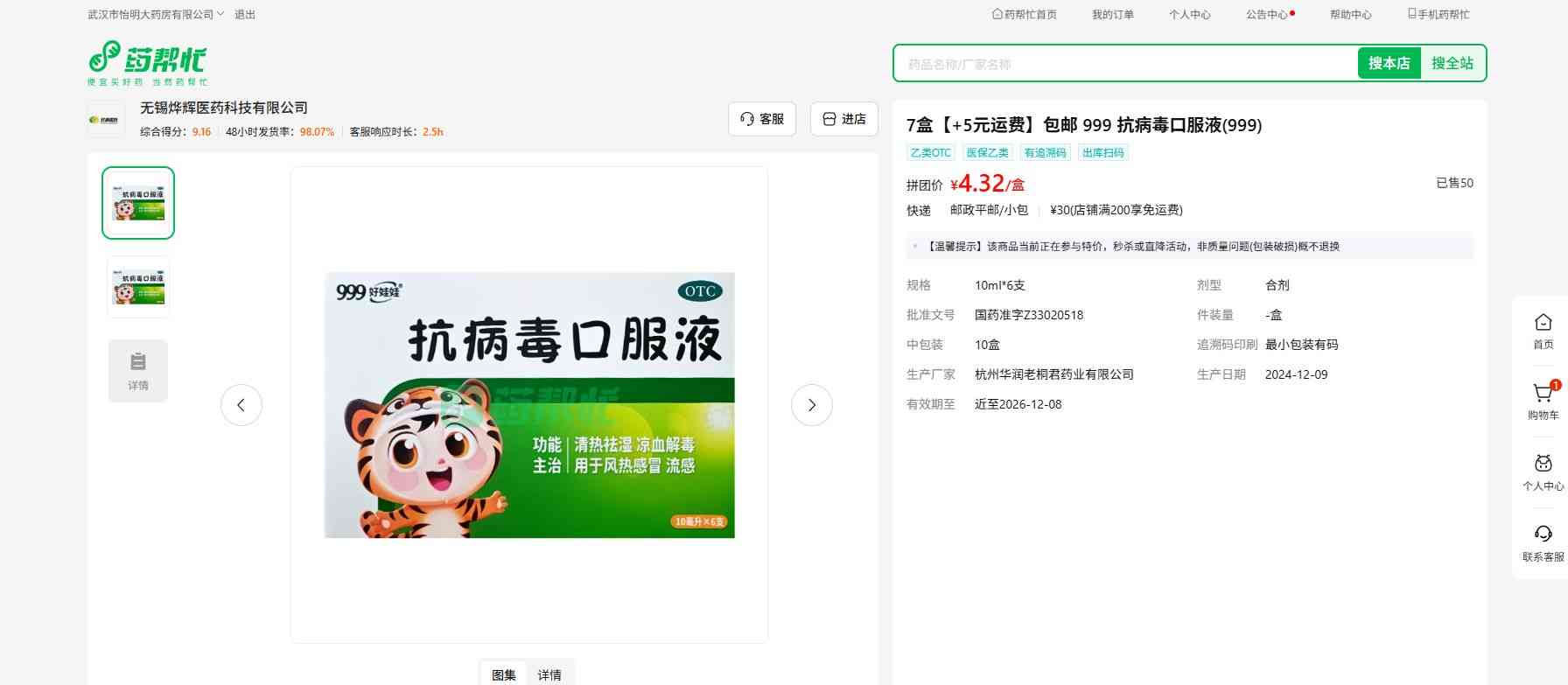Image resolution: width=1568 pixels, height=685 pixels.
Task: Click the 搜本店 search button
Action: pos(1389,63)
